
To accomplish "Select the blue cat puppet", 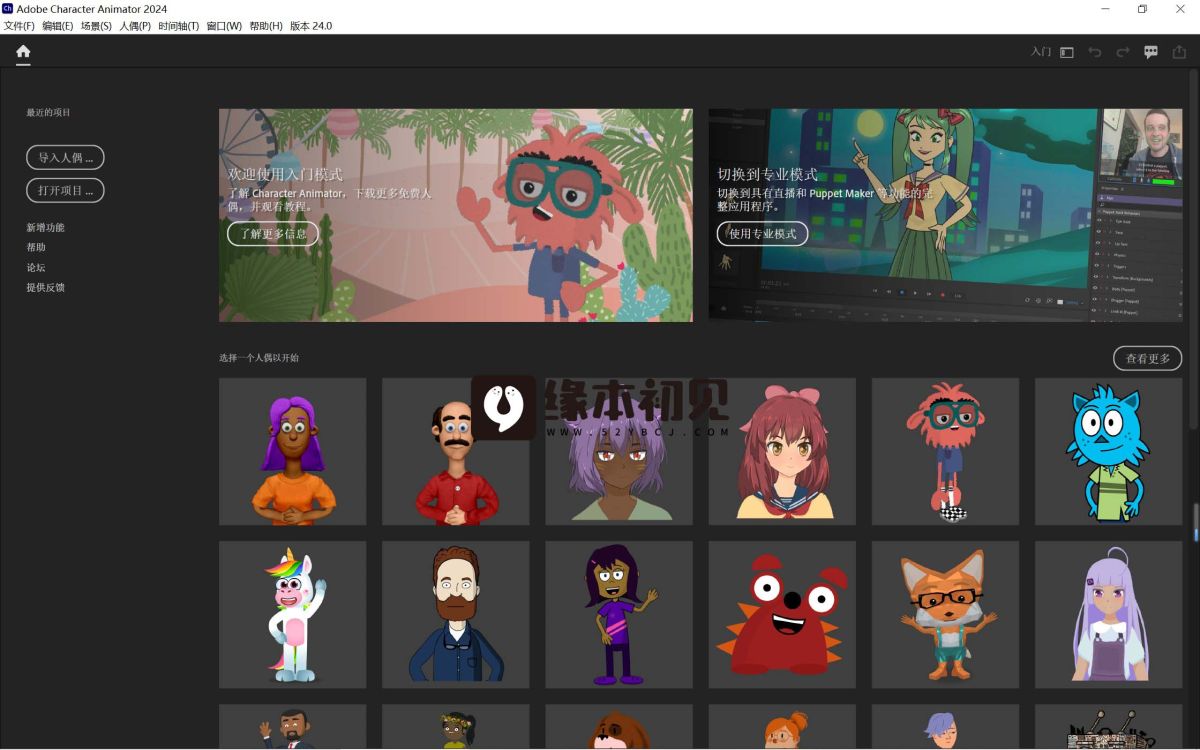I will pyautogui.click(x=1108, y=452).
